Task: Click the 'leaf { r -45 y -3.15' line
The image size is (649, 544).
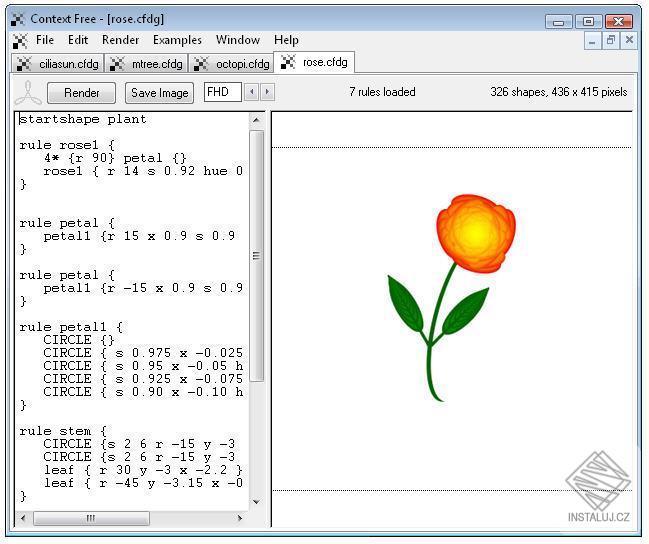Action: coord(143,483)
